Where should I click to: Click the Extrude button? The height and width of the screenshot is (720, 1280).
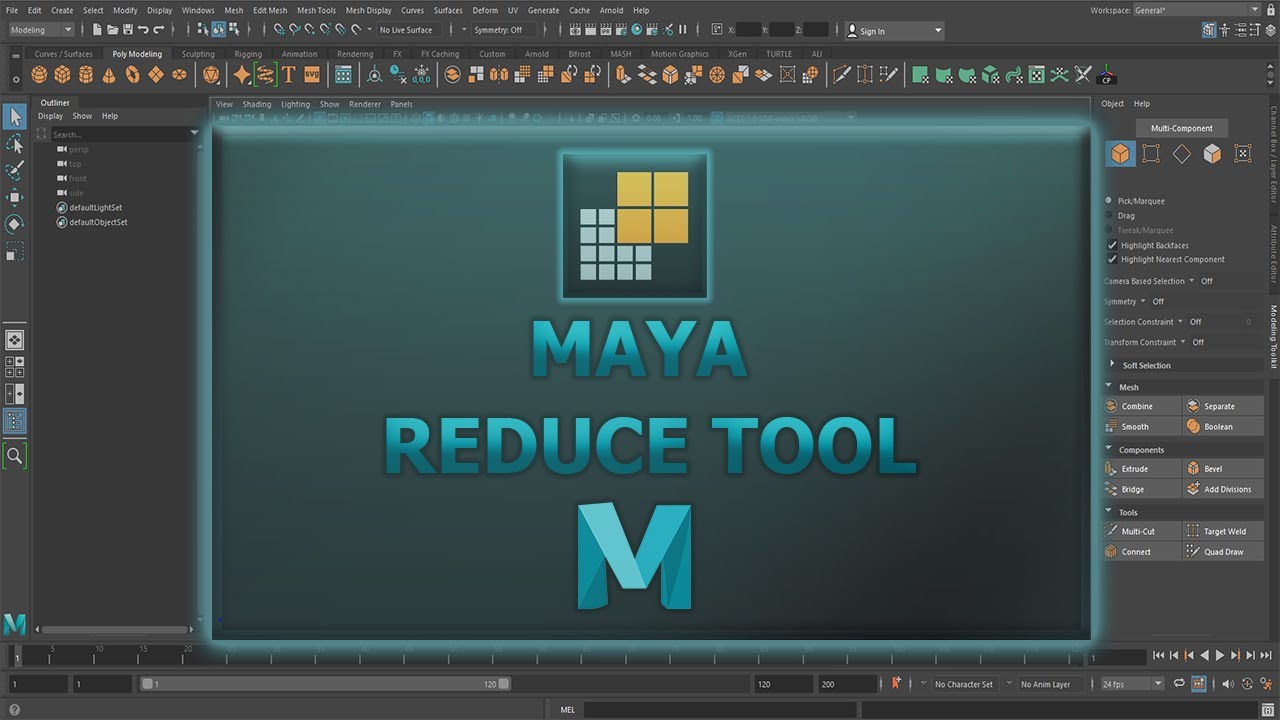tap(1142, 468)
